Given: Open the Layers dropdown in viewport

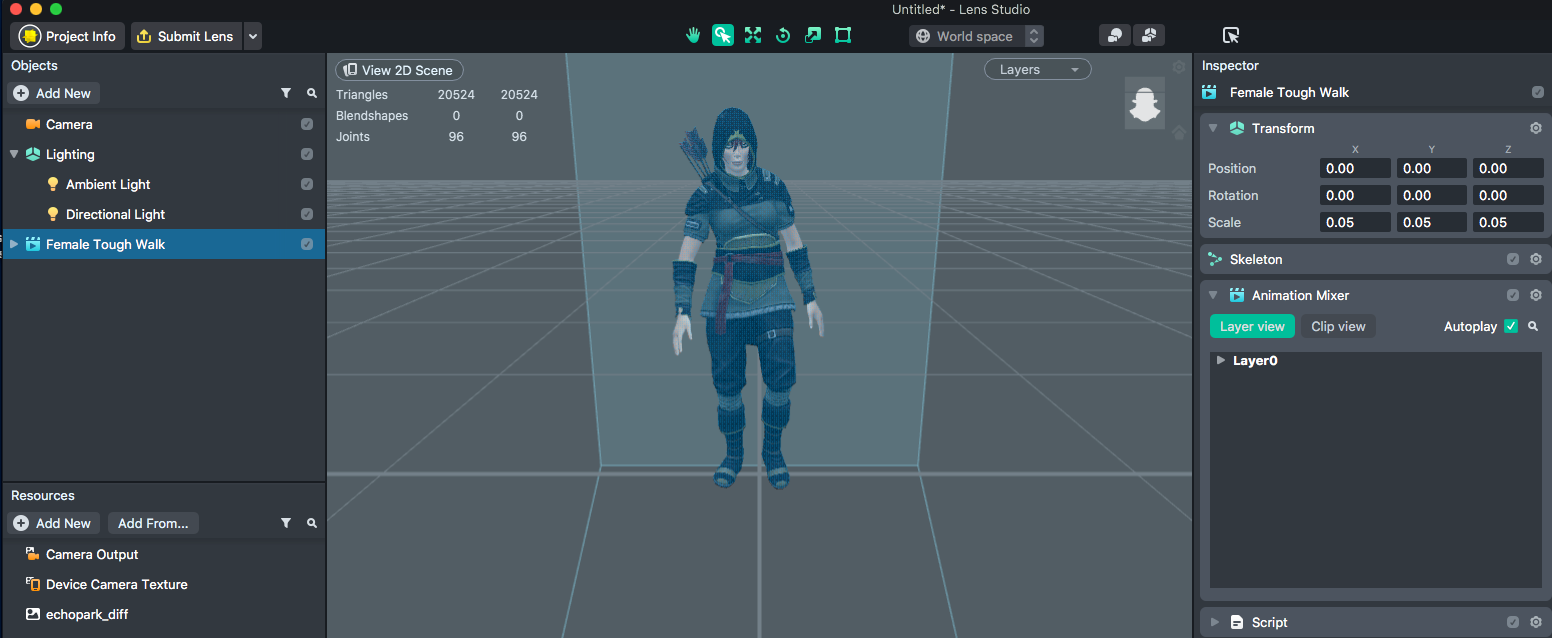Looking at the screenshot, I should point(1038,69).
